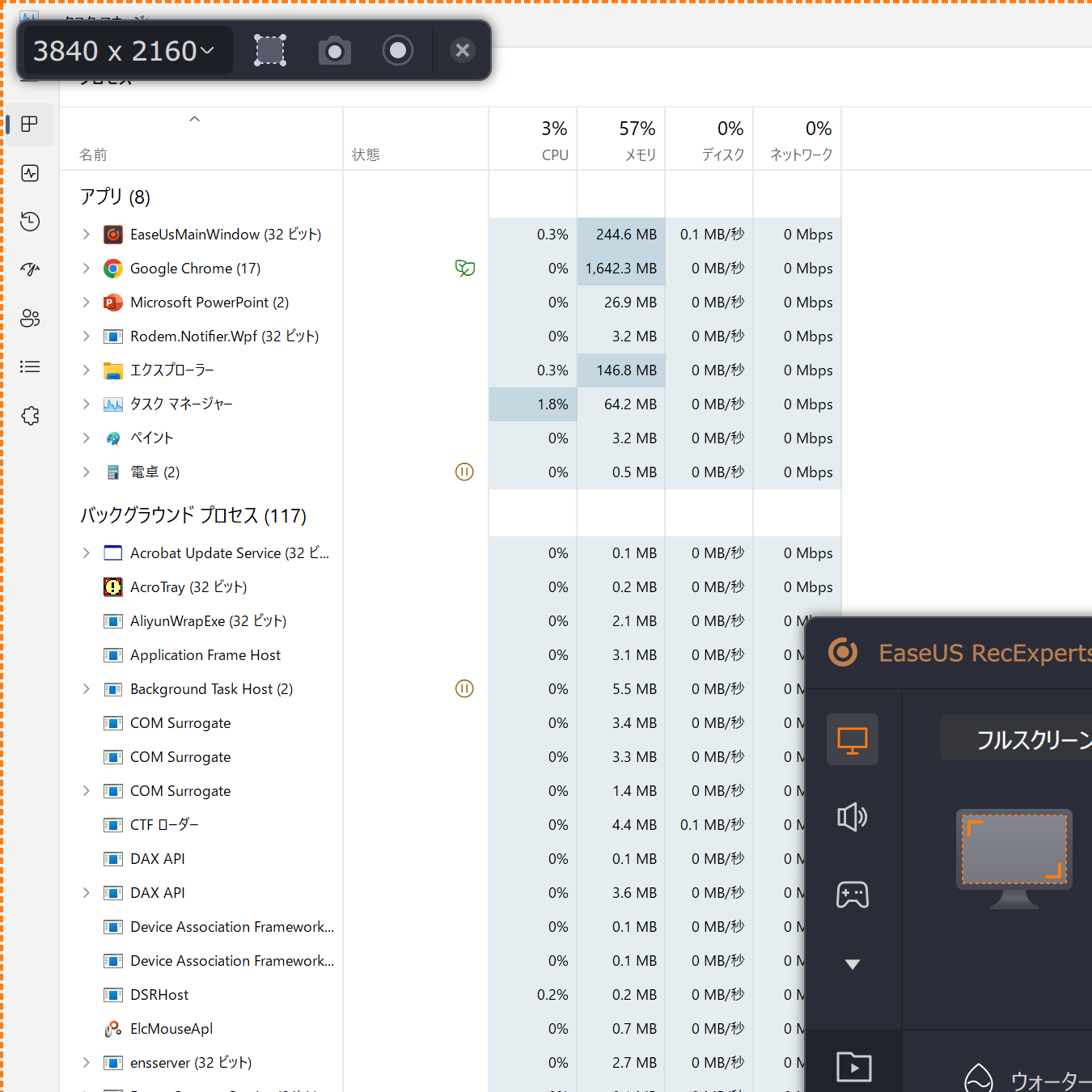Click the watermark droplet icon in RecExperts
1092x1092 pixels.
(x=979, y=1078)
